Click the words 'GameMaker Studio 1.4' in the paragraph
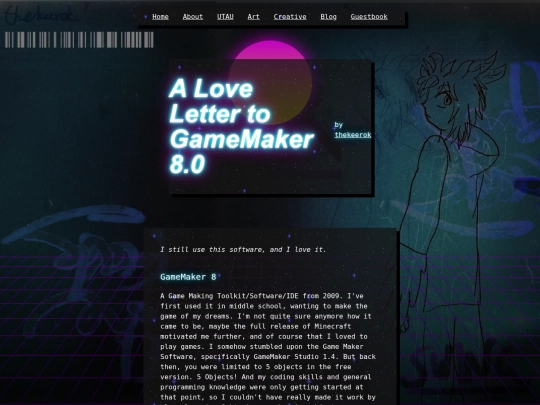Image resolution: width=540 pixels, height=405 pixels. 294,356
